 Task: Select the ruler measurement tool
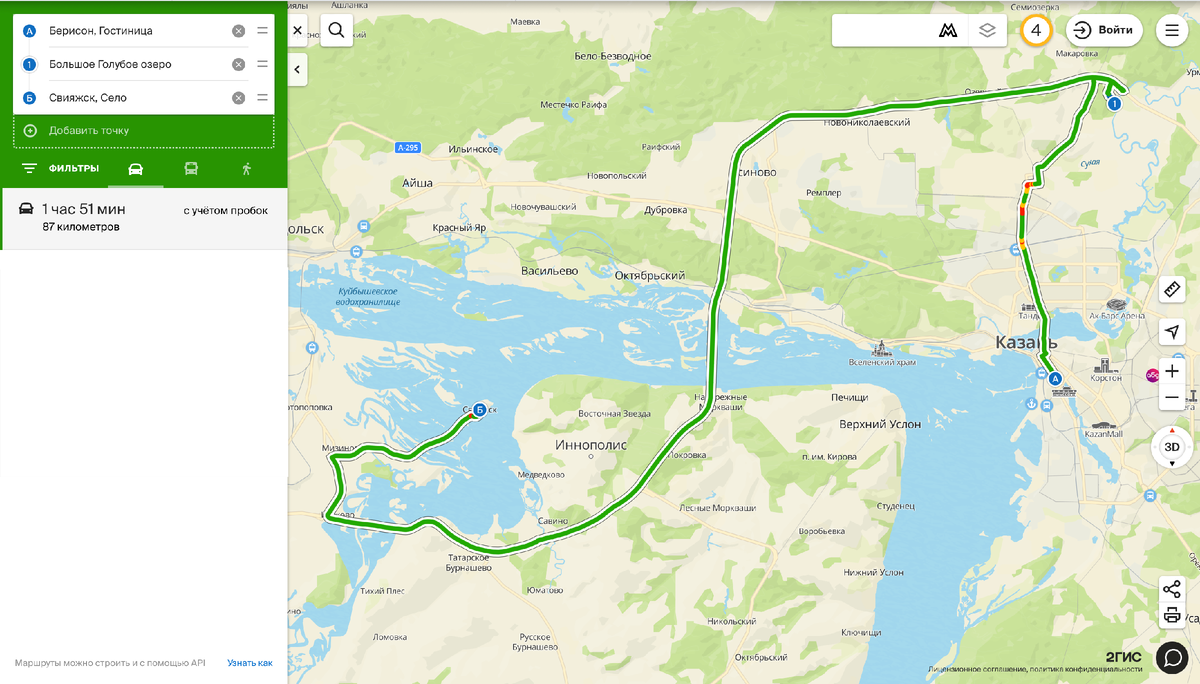click(1172, 289)
